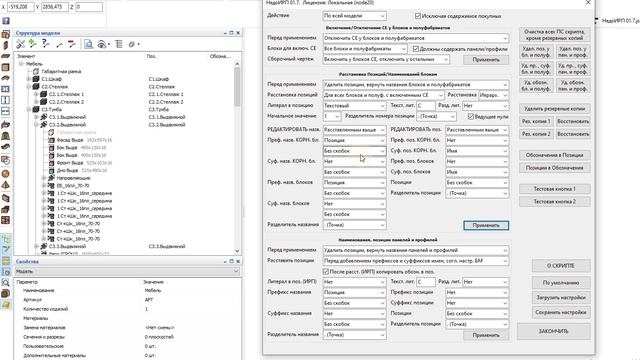Click the pyramid icon in left sidebar
The height and width of the screenshot is (360, 640).
tap(5, 185)
